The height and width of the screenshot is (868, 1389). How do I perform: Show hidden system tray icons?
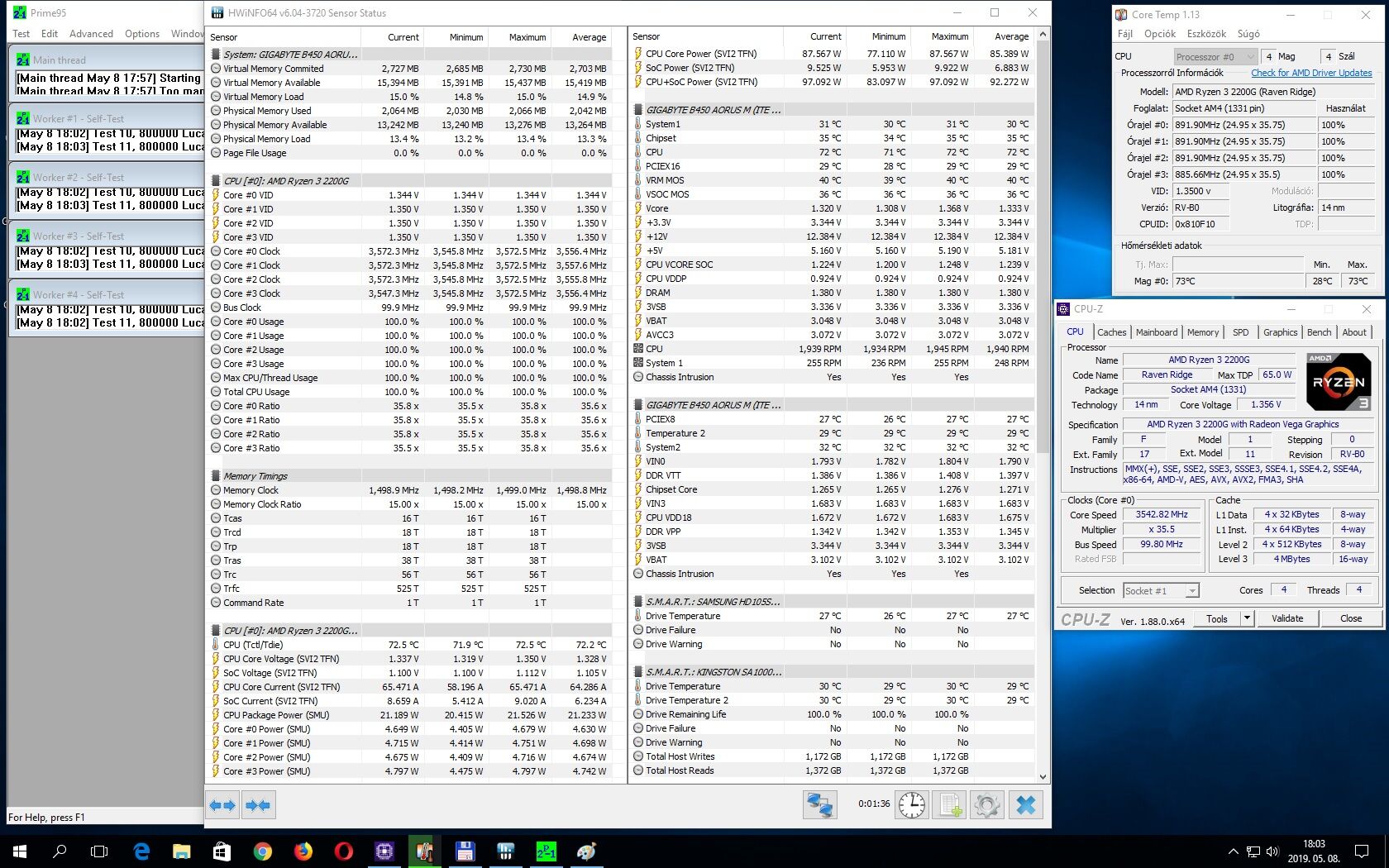(1233, 851)
